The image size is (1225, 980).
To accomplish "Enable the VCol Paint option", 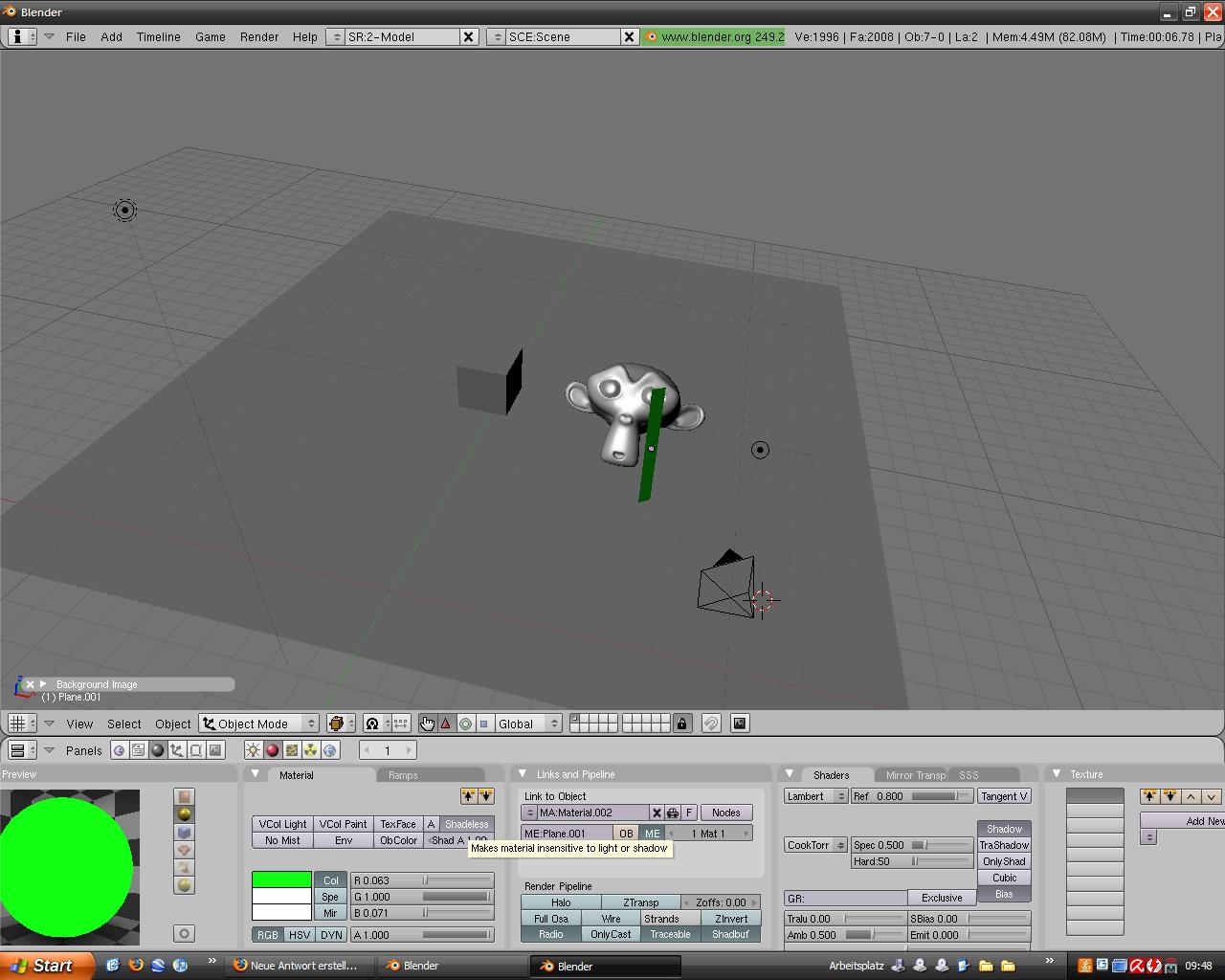I will tap(343, 824).
